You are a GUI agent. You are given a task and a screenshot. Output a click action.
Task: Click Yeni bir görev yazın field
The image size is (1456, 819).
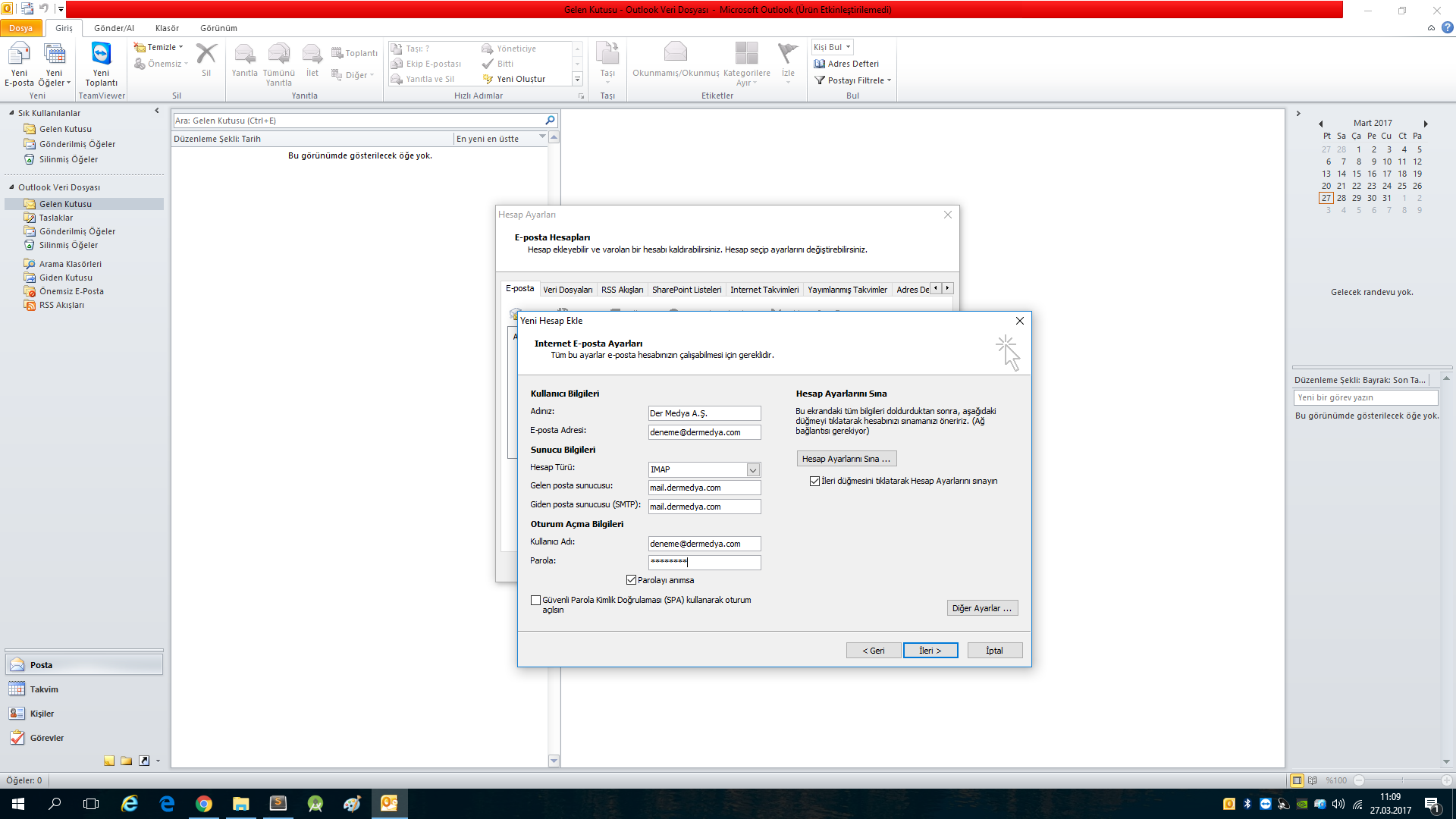pos(1365,397)
